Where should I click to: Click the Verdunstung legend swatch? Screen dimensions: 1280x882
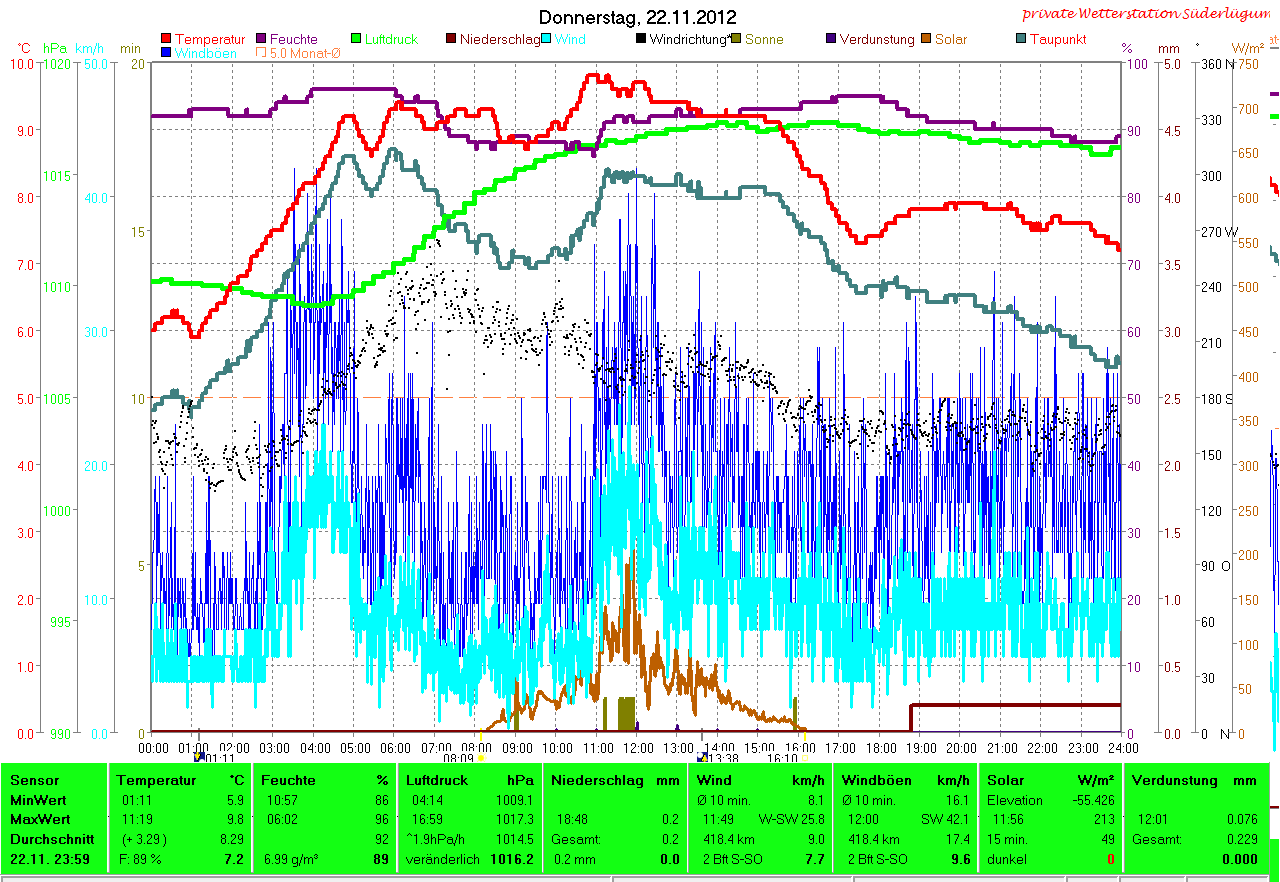831,39
